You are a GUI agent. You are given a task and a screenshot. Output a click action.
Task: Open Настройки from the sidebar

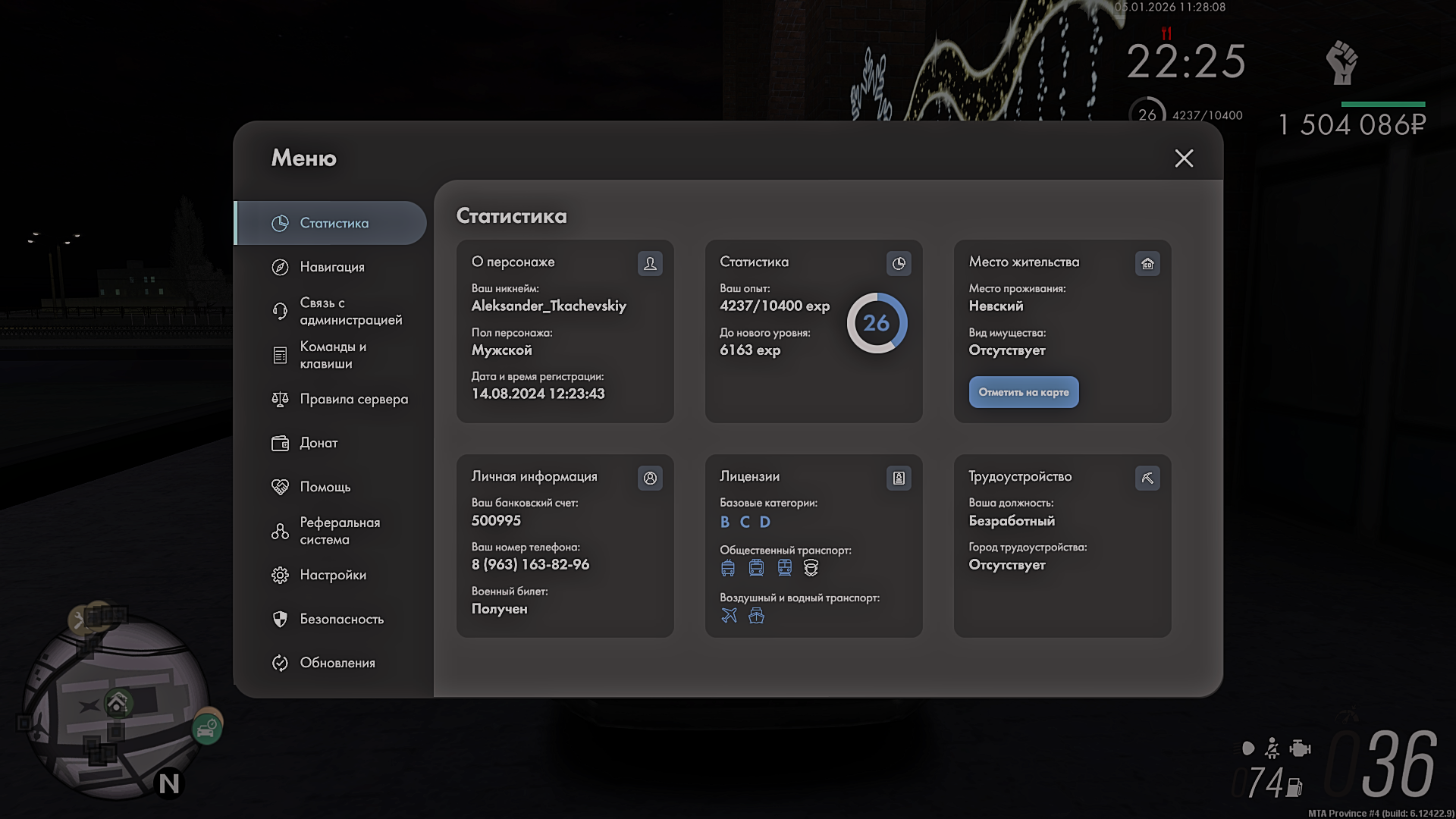click(332, 575)
